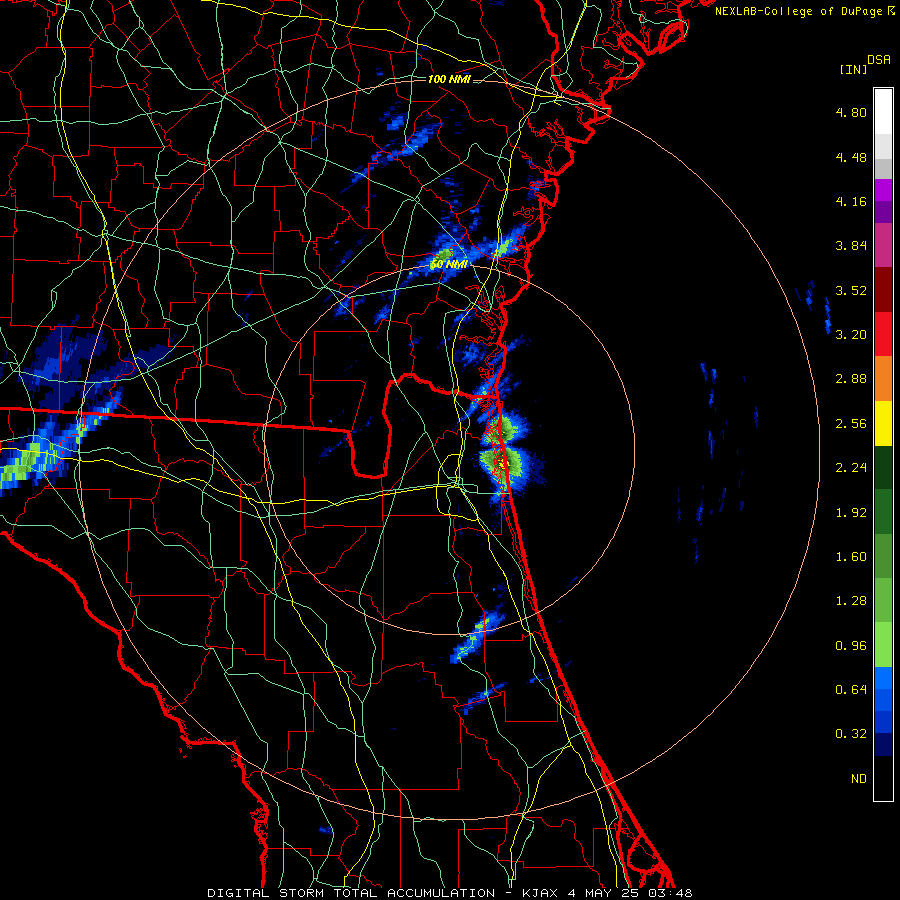The width and height of the screenshot is (900, 900).
Task: Pick the black ND swatch at legend bottom
Action: click(x=883, y=778)
